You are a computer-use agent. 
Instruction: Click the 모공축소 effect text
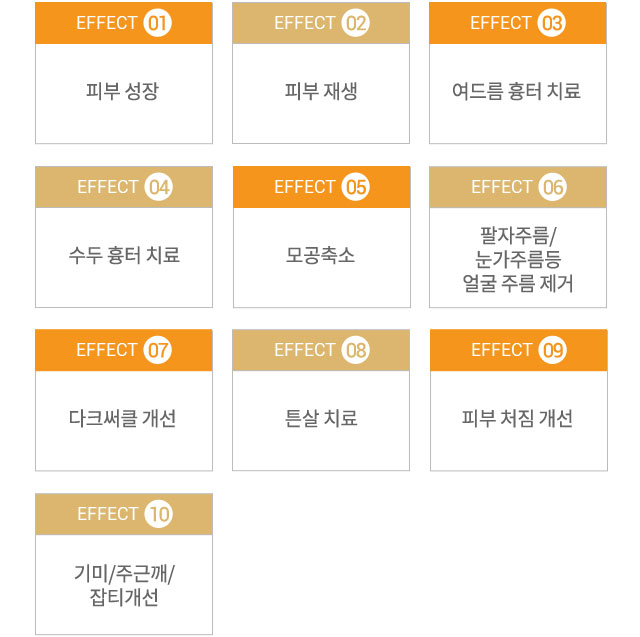coord(320,255)
